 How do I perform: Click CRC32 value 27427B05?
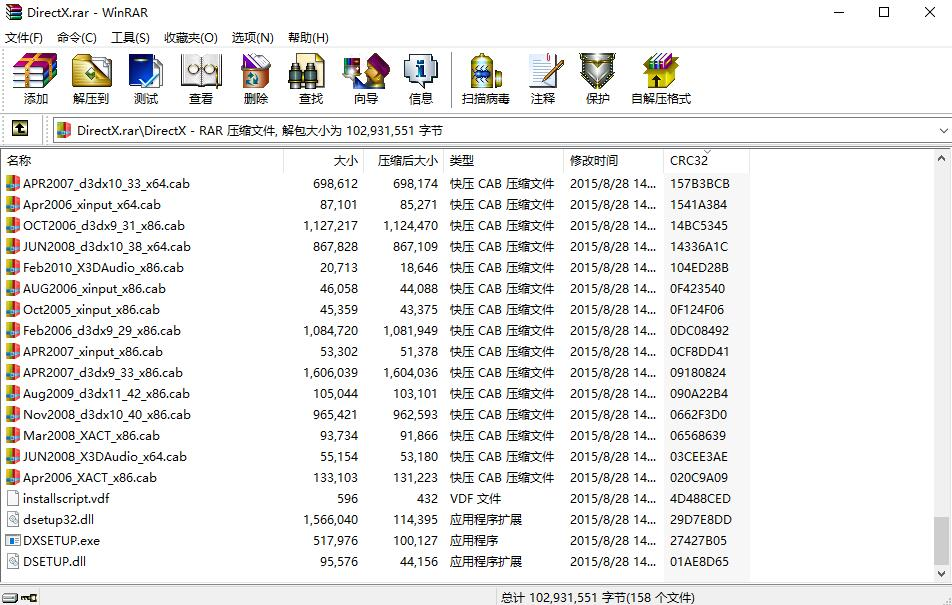(698, 541)
